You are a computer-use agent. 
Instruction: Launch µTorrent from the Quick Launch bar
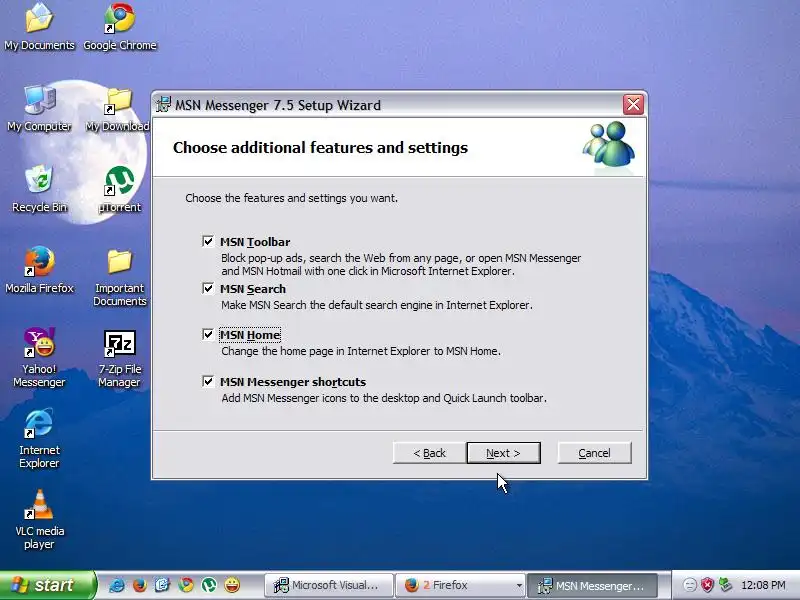209,585
